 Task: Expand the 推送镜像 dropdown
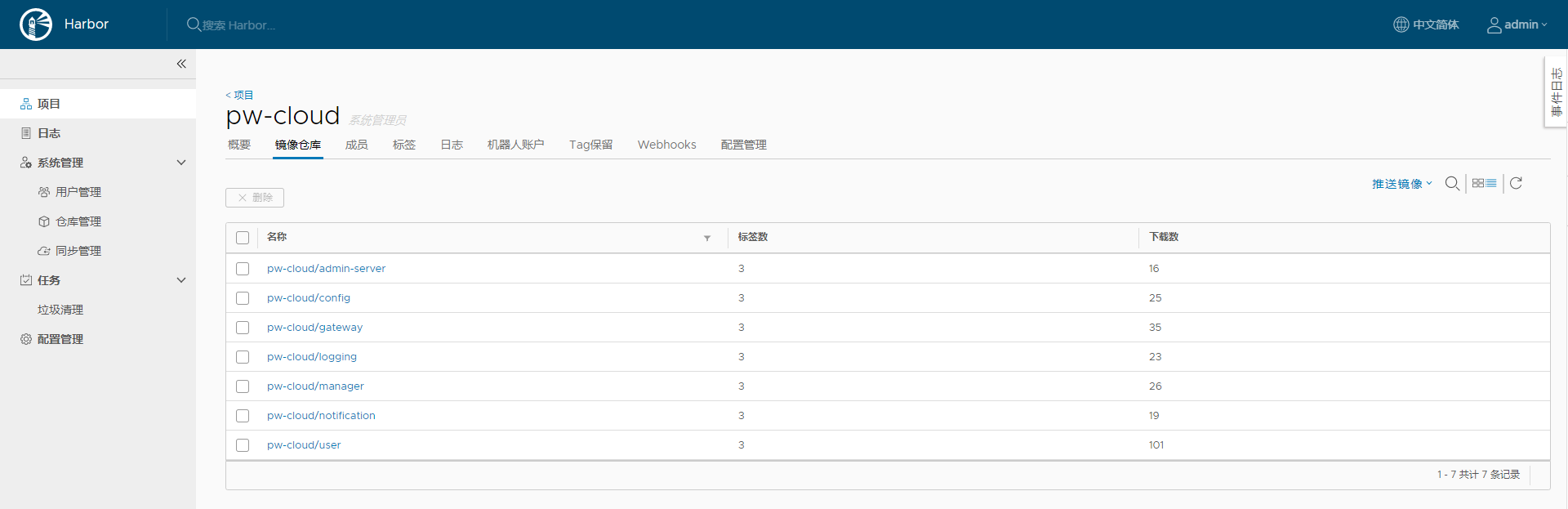[x=1401, y=184]
